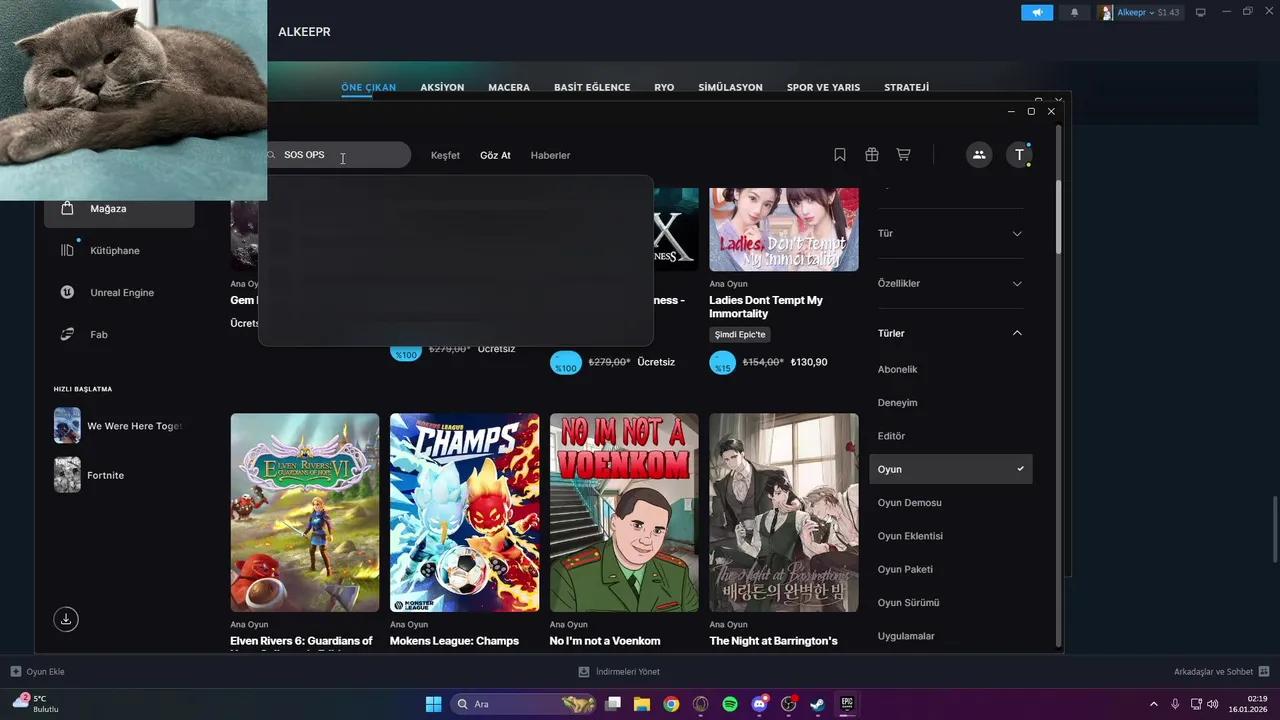Select STRATEJİ category in Steam
The height and width of the screenshot is (720, 1280).
pyautogui.click(x=906, y=87)
